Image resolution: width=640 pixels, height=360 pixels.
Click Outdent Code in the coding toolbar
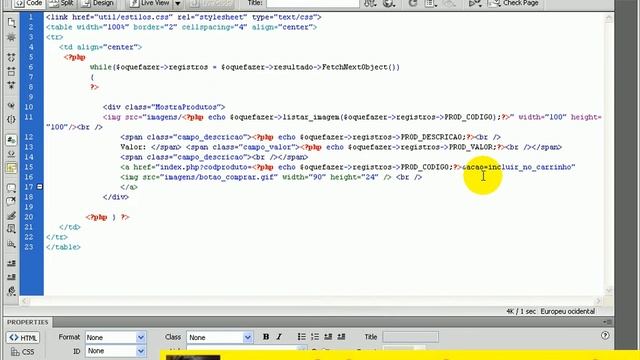click(x=11, y=277)
